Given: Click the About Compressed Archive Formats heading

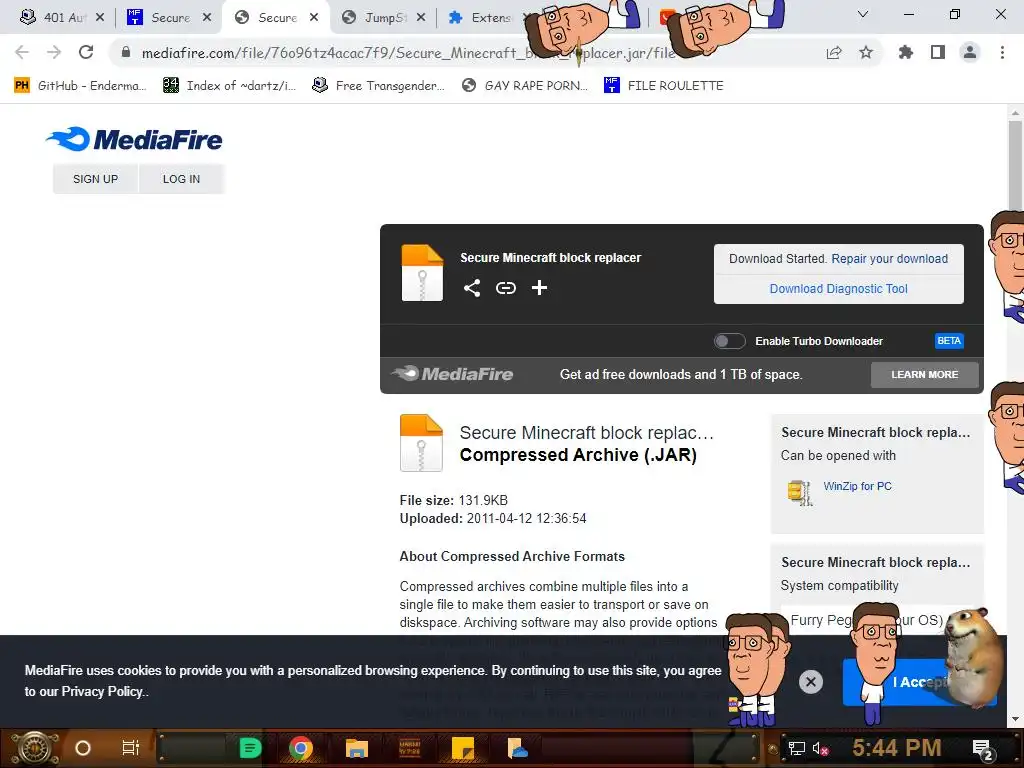Looking at the screenshot, I should pos(512,556).
